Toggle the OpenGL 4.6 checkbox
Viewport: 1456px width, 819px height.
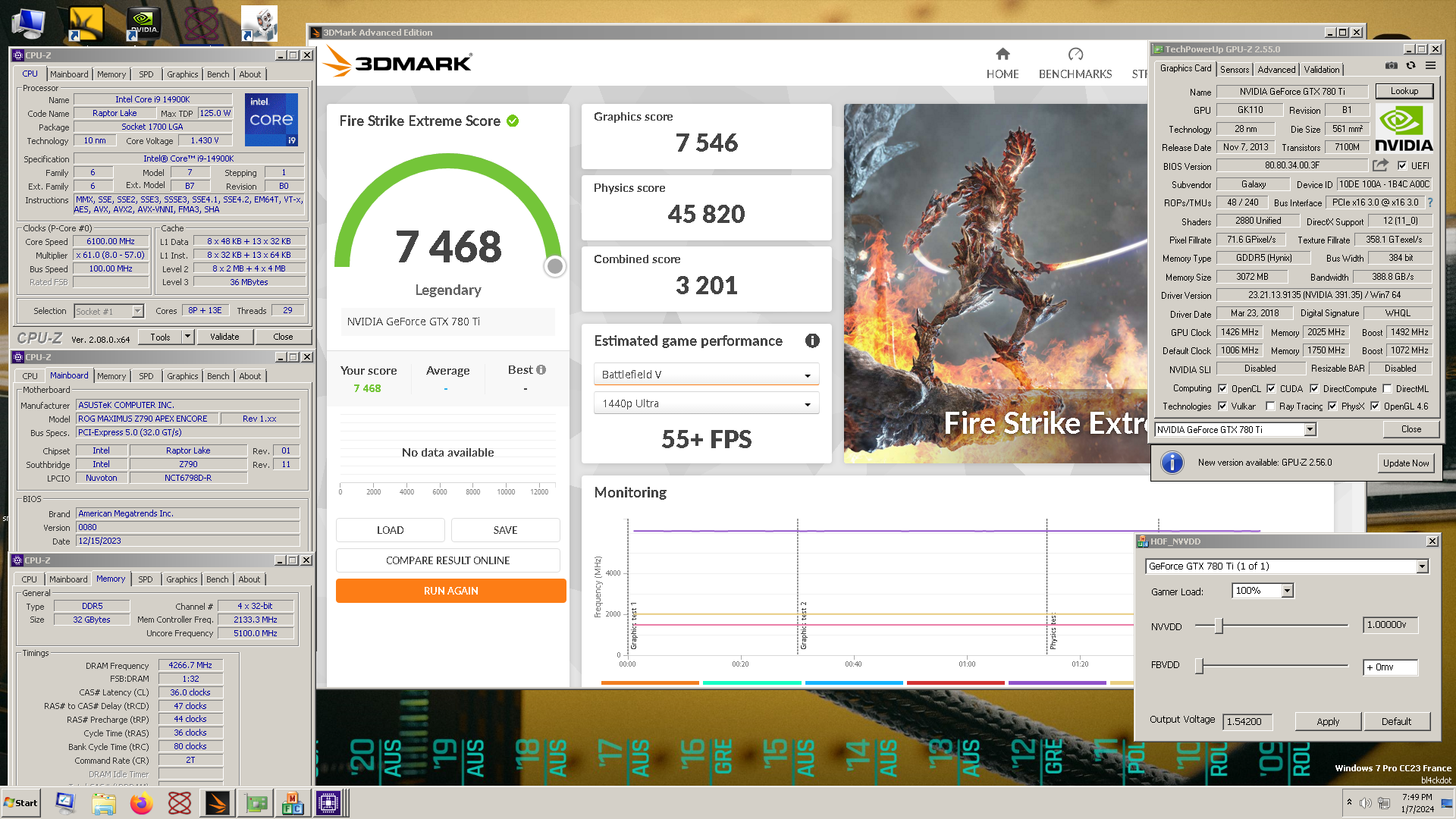[1375, 406]
